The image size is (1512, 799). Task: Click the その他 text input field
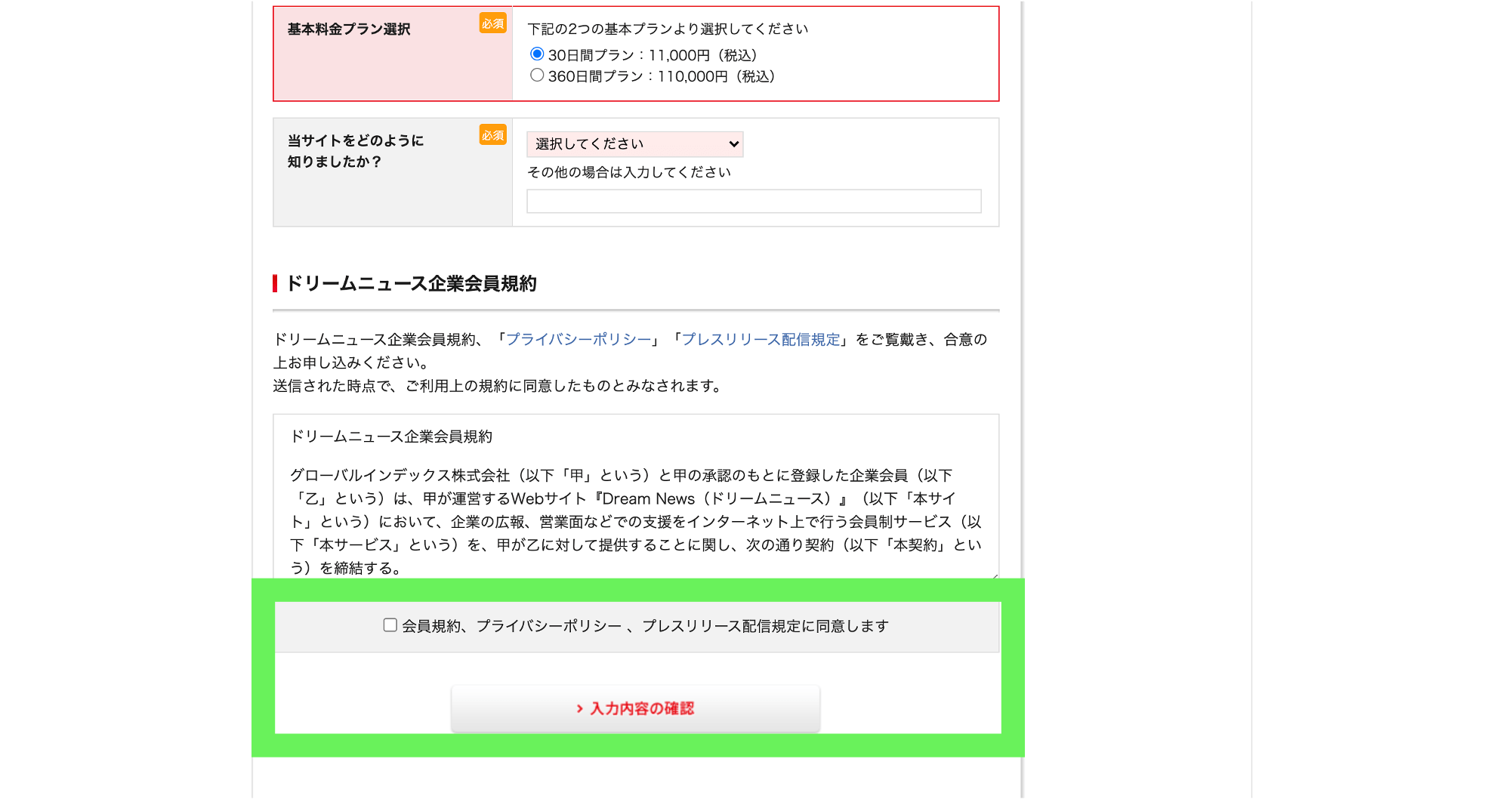(753, 202)
